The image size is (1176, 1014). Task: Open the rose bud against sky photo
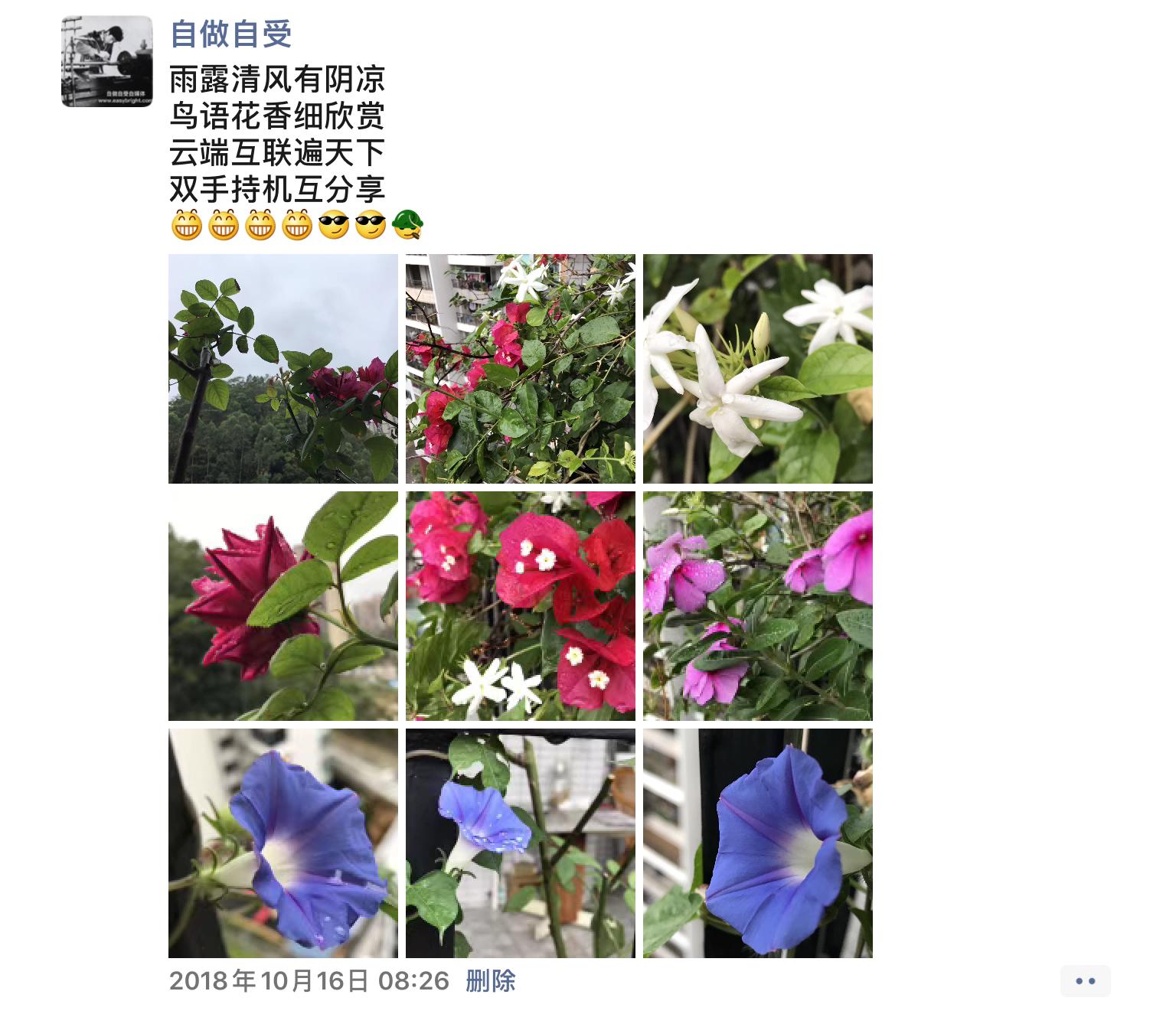coord(283,369)
